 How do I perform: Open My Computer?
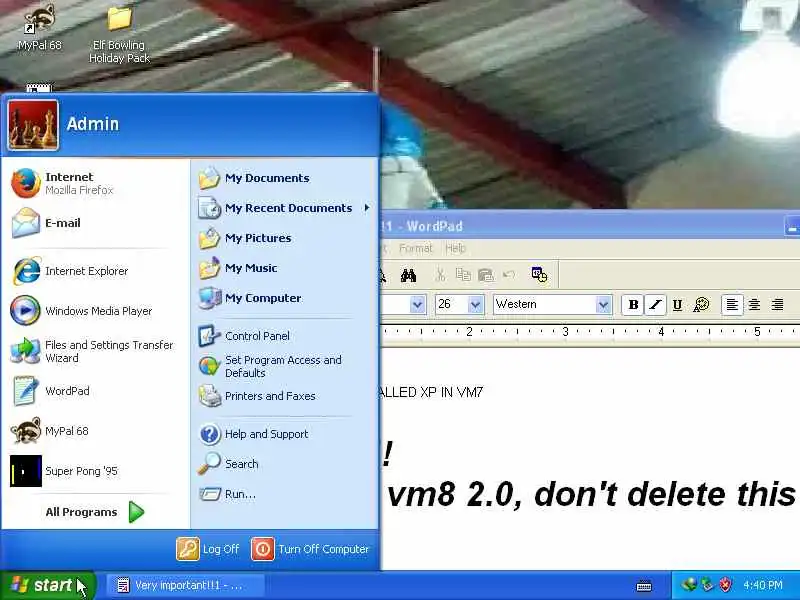pos(284,298)
